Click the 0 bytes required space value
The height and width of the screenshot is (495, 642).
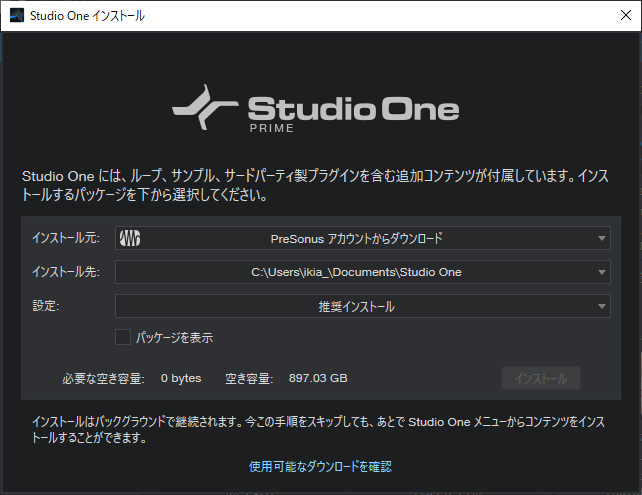[181, 378]
